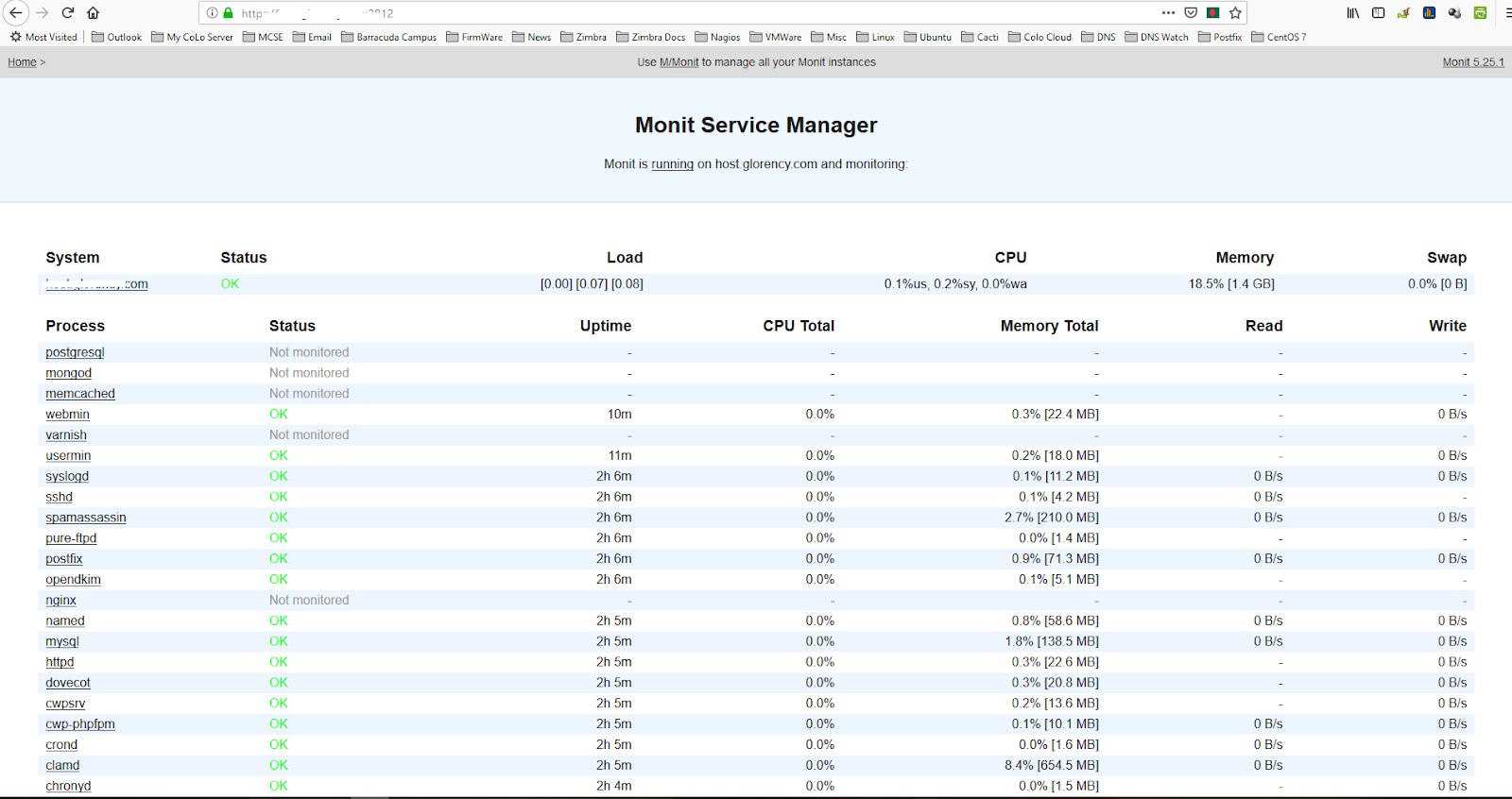This screenshot has width=1512, height=799.
Task: Click the browser Back arrow button
Action: coord(16,12)
